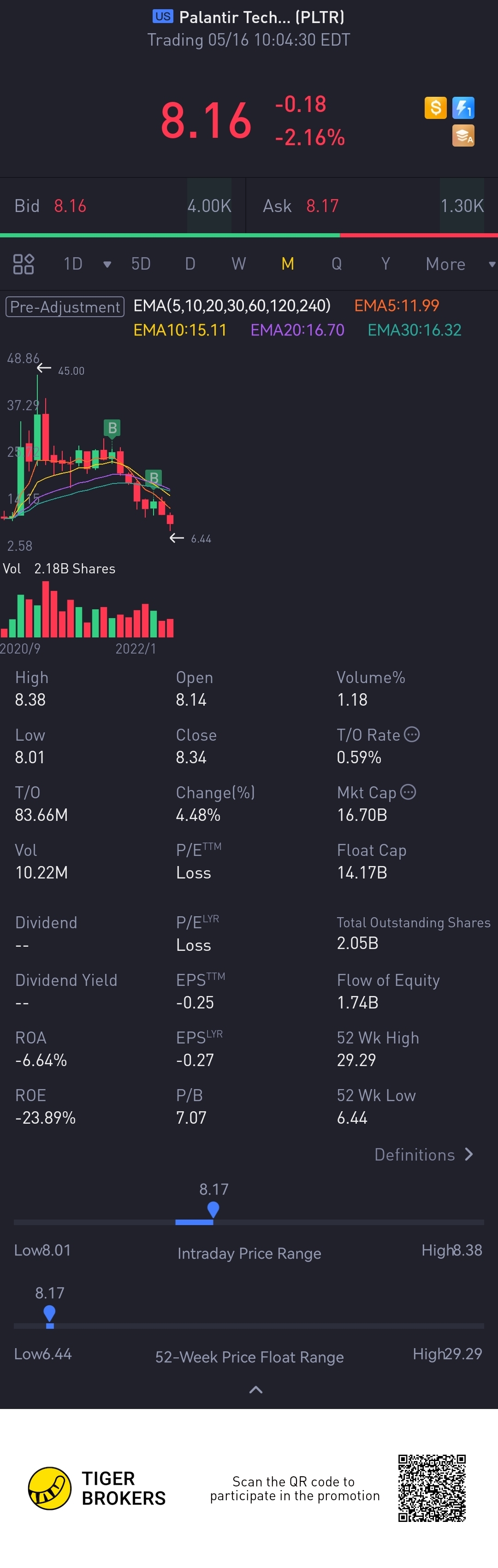Image resolution: width=498 pixels, height=1568 pixels.
Task: Tap the lower green B buy marker
Action: pyautogui.click(x=154, y=478)
